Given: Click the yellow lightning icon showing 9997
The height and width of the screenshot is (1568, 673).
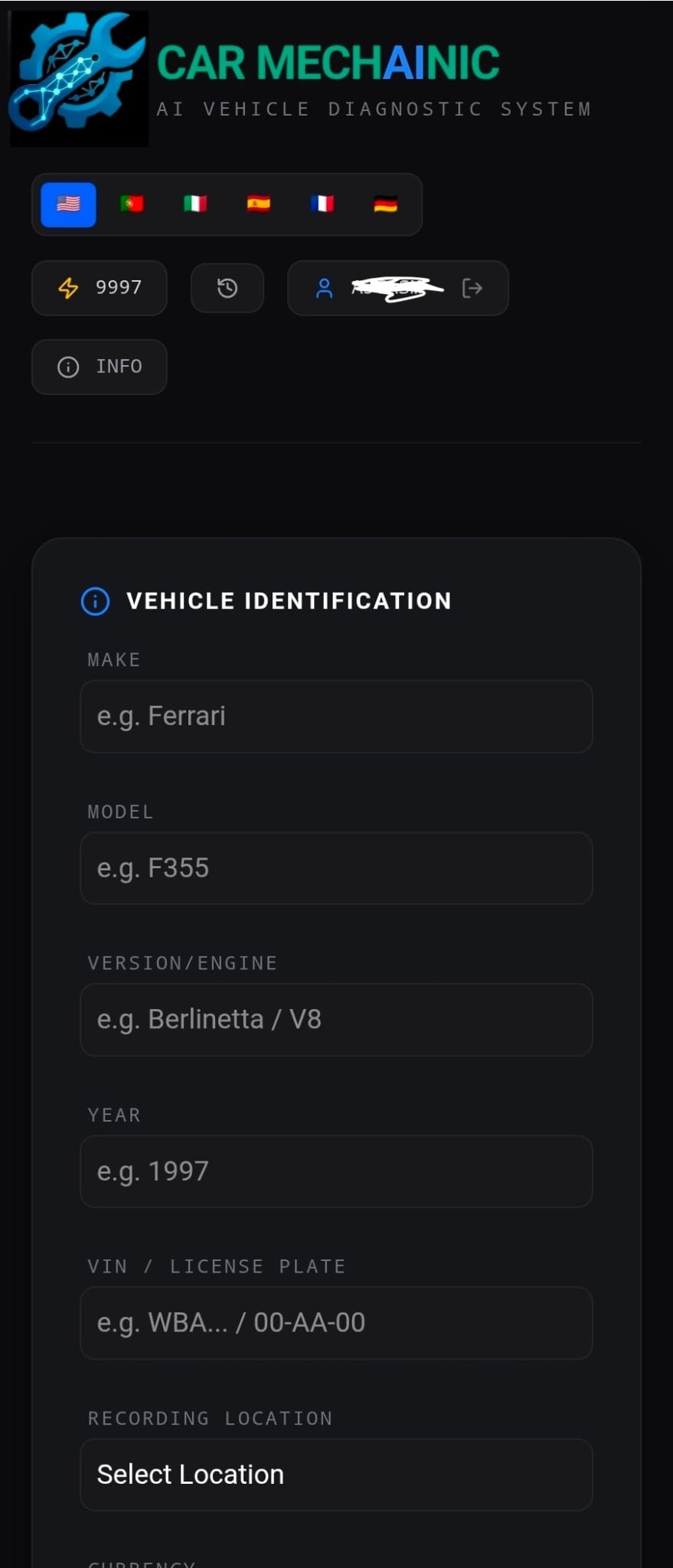Looking at the screenshot, I should click(x=68, y=288).
